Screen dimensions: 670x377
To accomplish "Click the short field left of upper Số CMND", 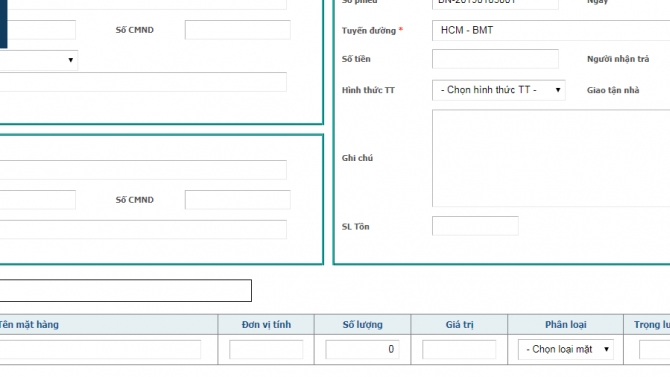I will point(41,30).
